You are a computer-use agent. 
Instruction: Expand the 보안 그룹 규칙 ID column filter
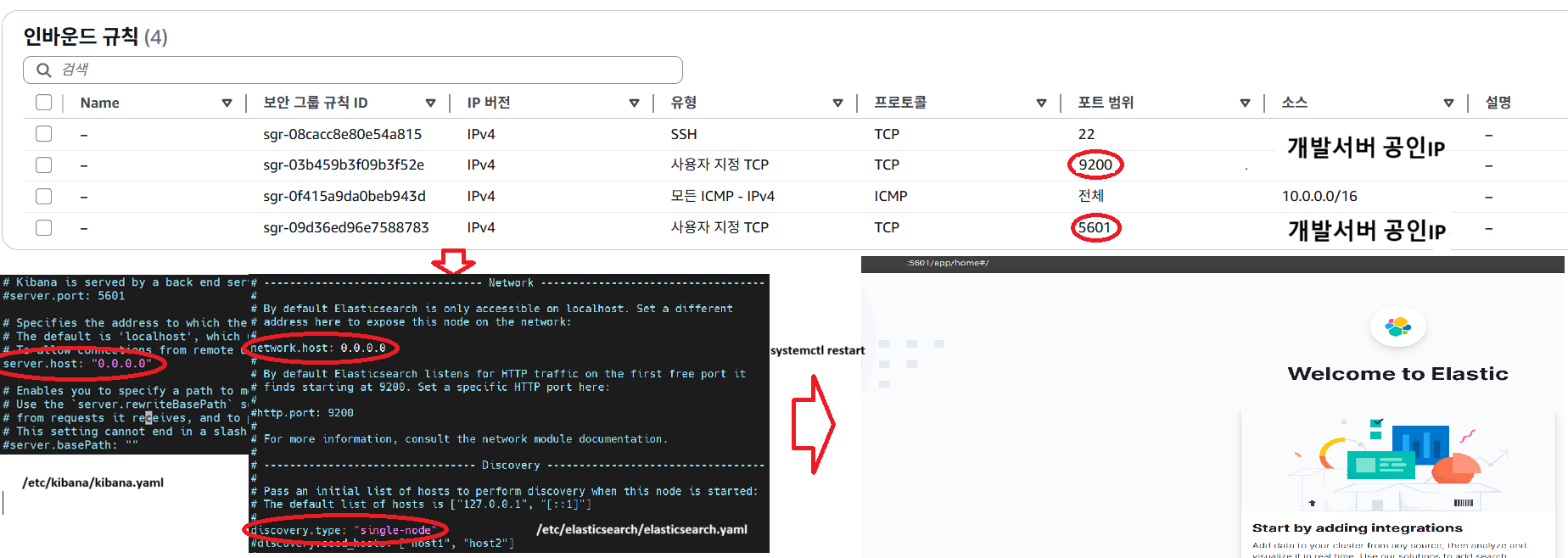coord(430,103)
